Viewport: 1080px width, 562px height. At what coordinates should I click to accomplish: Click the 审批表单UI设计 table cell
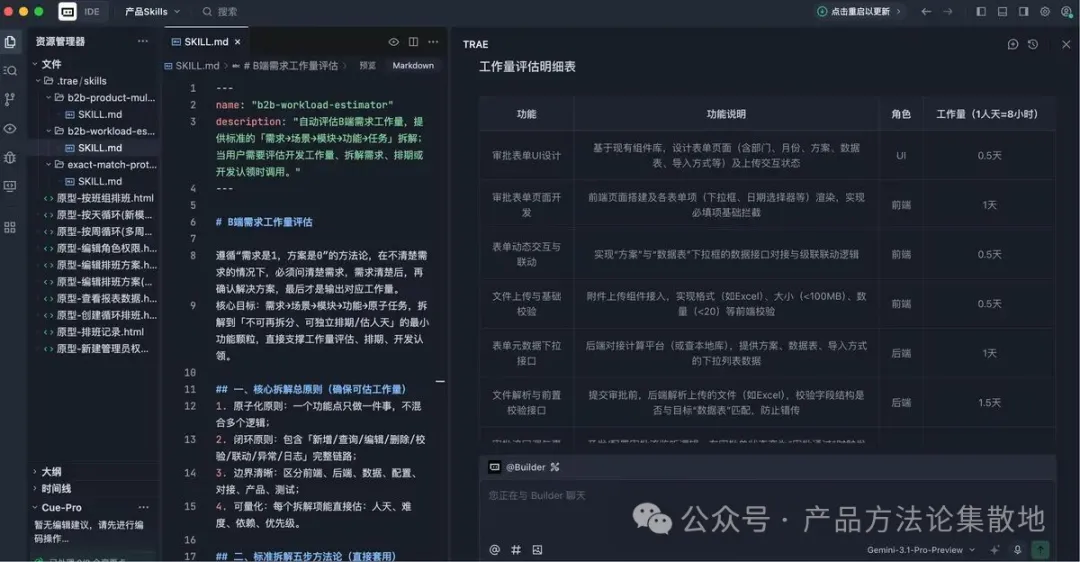(526, 155)
